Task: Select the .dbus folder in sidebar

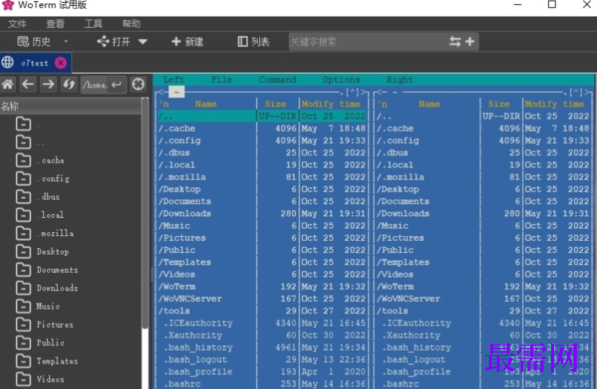Action: 49,197
